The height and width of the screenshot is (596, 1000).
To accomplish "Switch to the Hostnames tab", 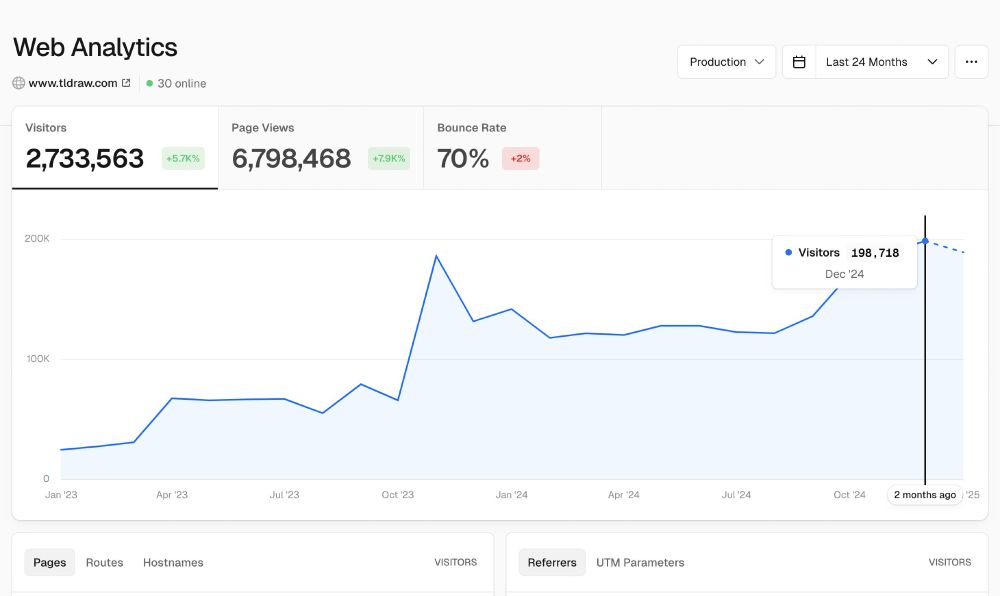I will click(173, 562).
